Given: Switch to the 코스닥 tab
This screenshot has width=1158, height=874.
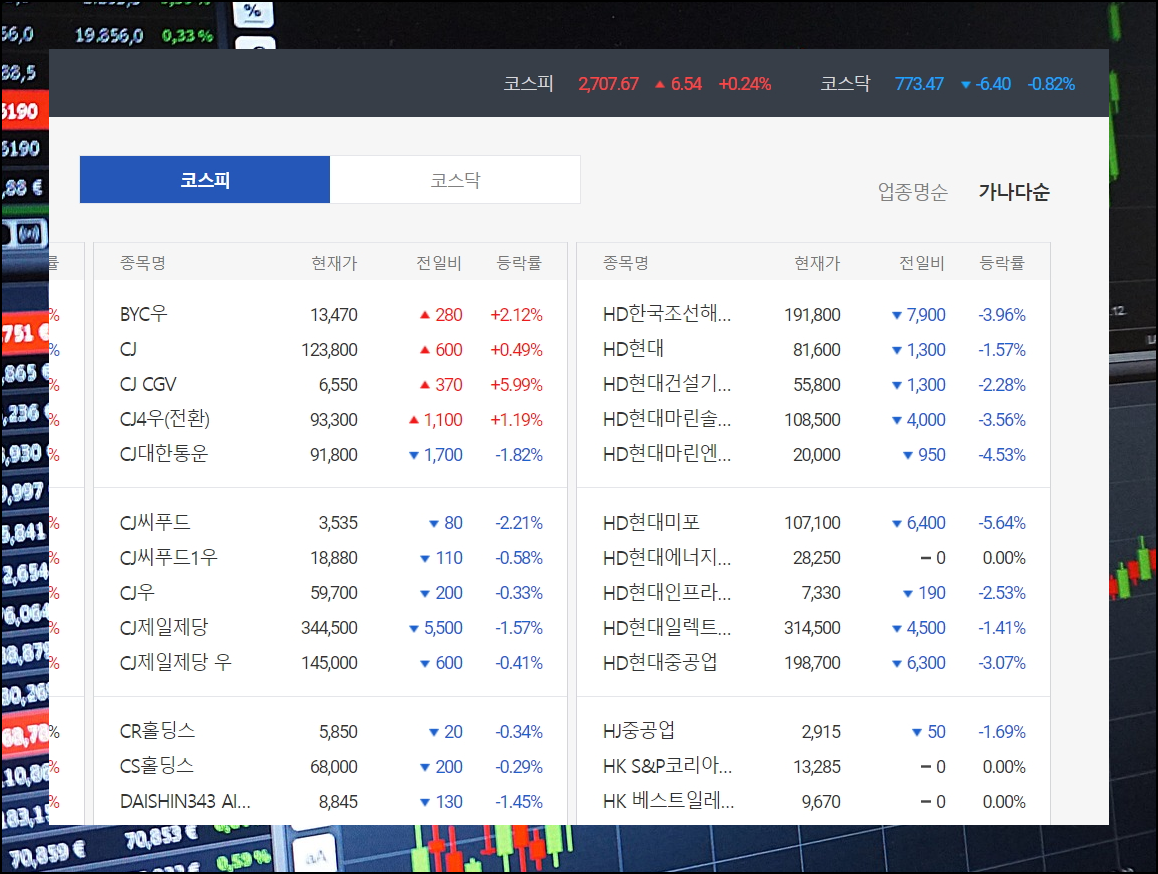Looking at the screenshot, I should point(455,180).
